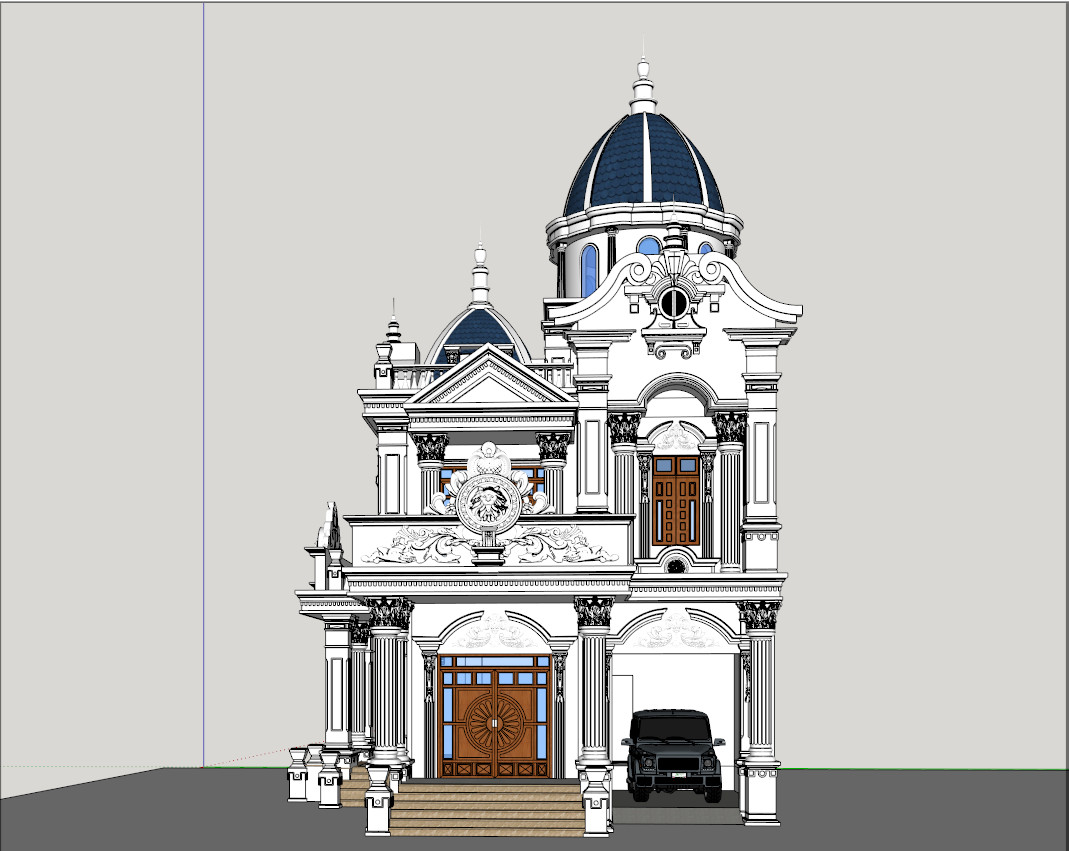The image size is (1069, 851).
Task: Click the wooden main entrance double door
Action: click(495, 716)
